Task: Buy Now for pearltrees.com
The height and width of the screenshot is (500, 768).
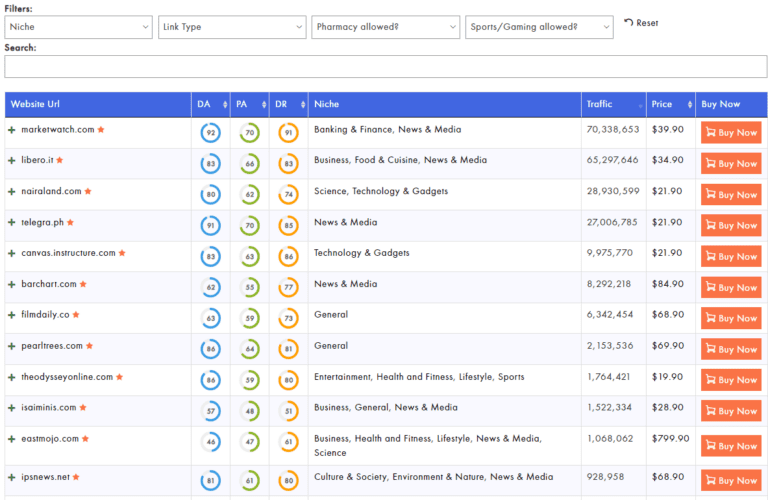Action: 731,349
